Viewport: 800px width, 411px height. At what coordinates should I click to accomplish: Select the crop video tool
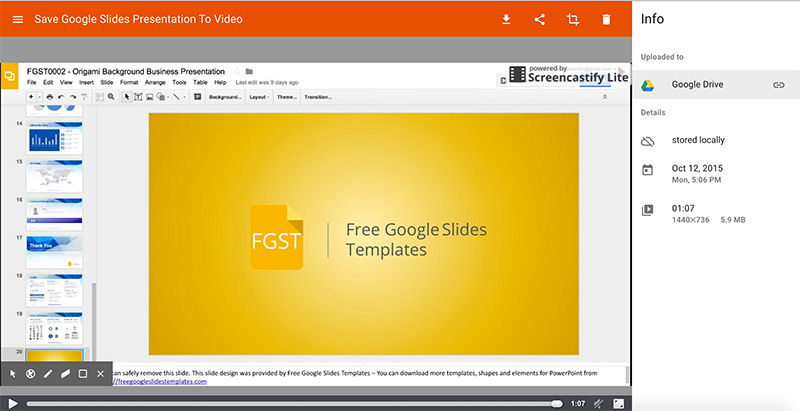[573, 19]
